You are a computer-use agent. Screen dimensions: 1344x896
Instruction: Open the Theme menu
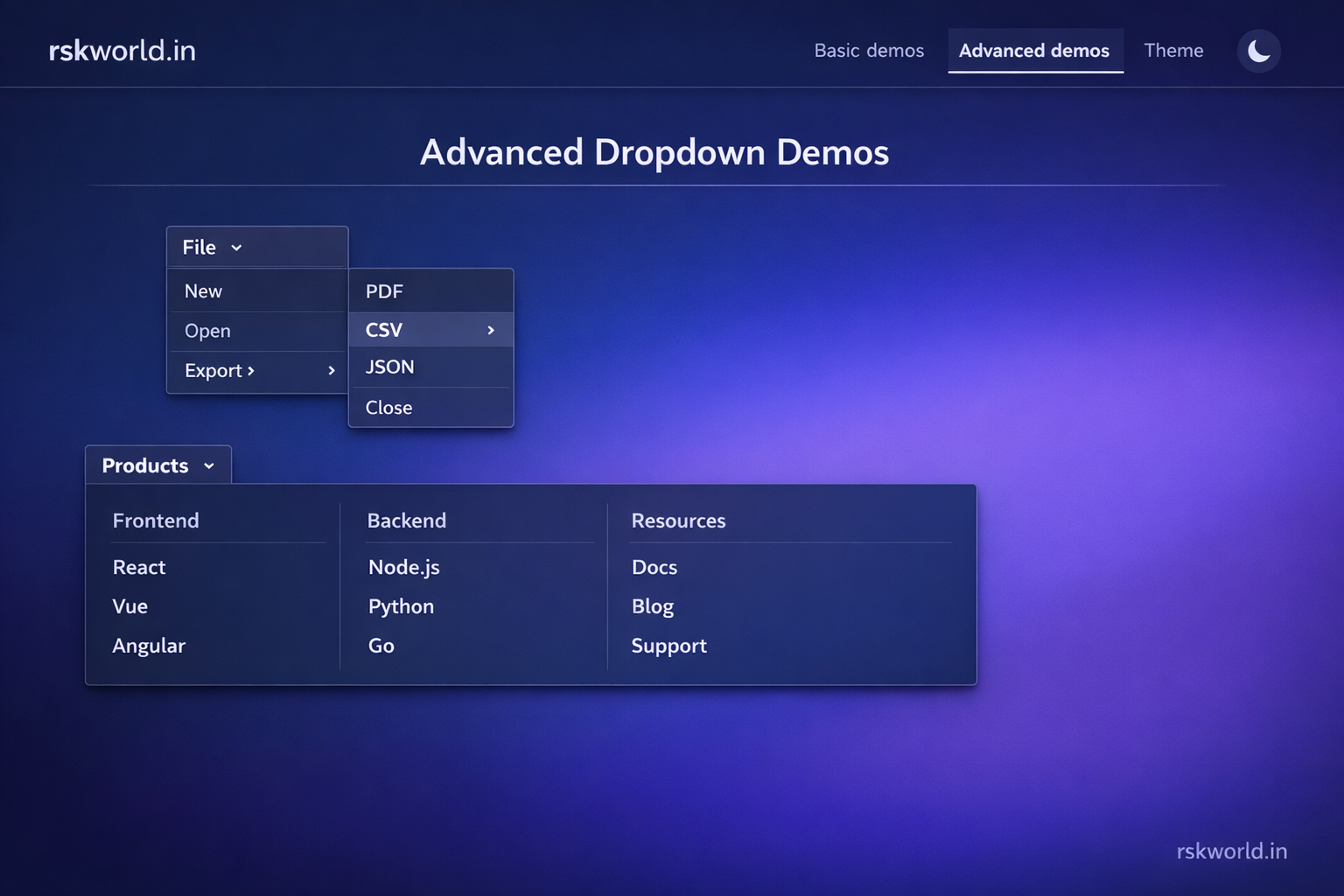tap(1173, 50)
